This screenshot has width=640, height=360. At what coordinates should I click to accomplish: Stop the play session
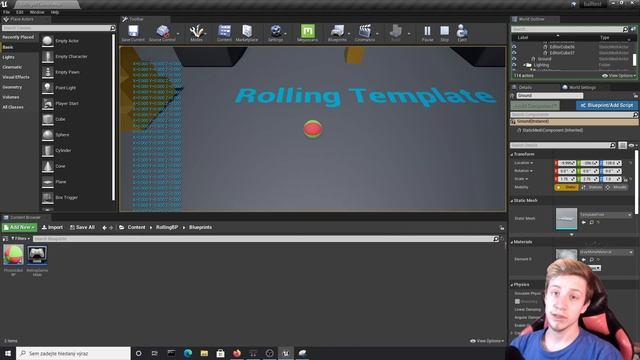pos(444,33)
